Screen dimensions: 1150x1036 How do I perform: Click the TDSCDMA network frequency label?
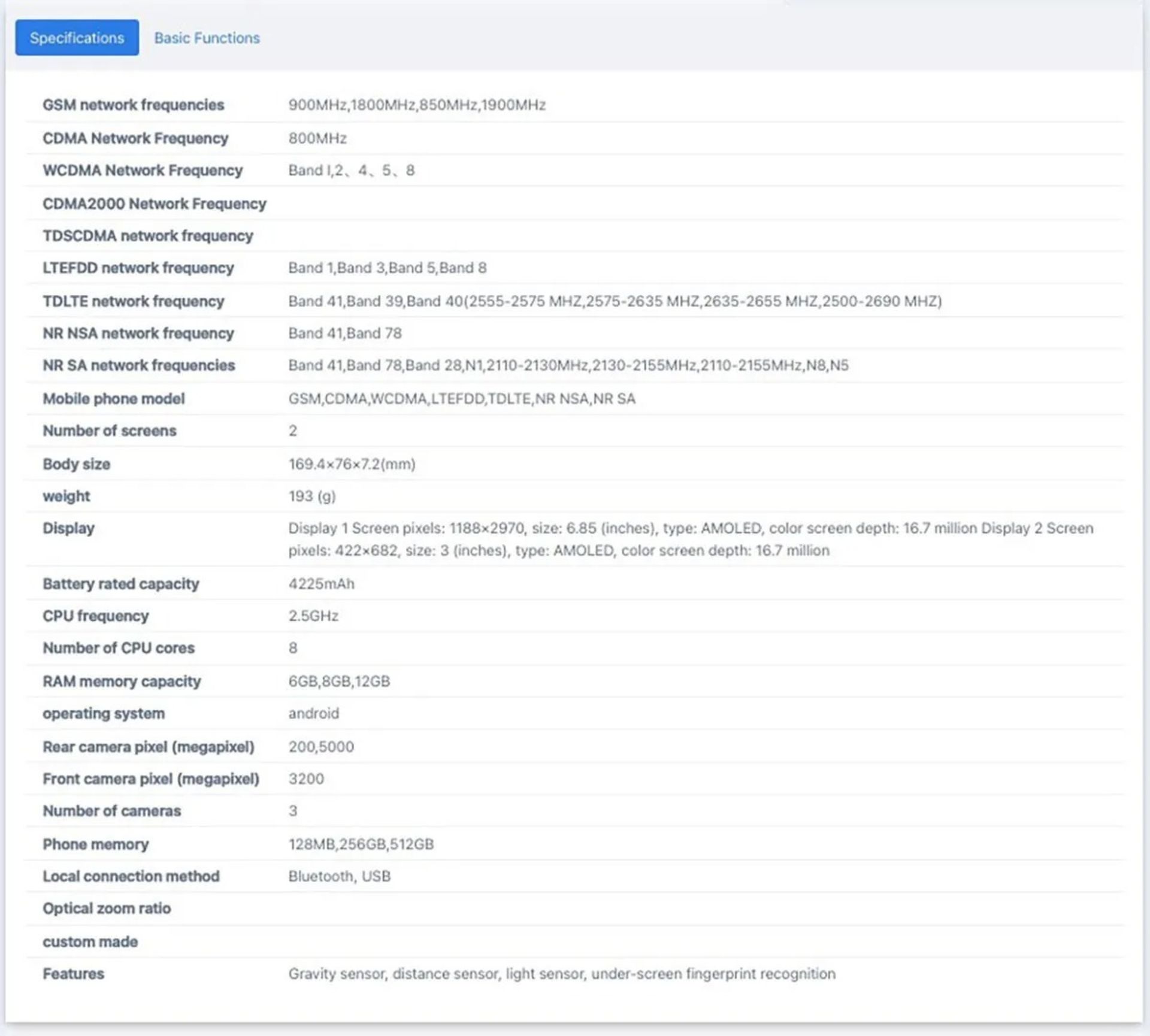pos(147,236)
